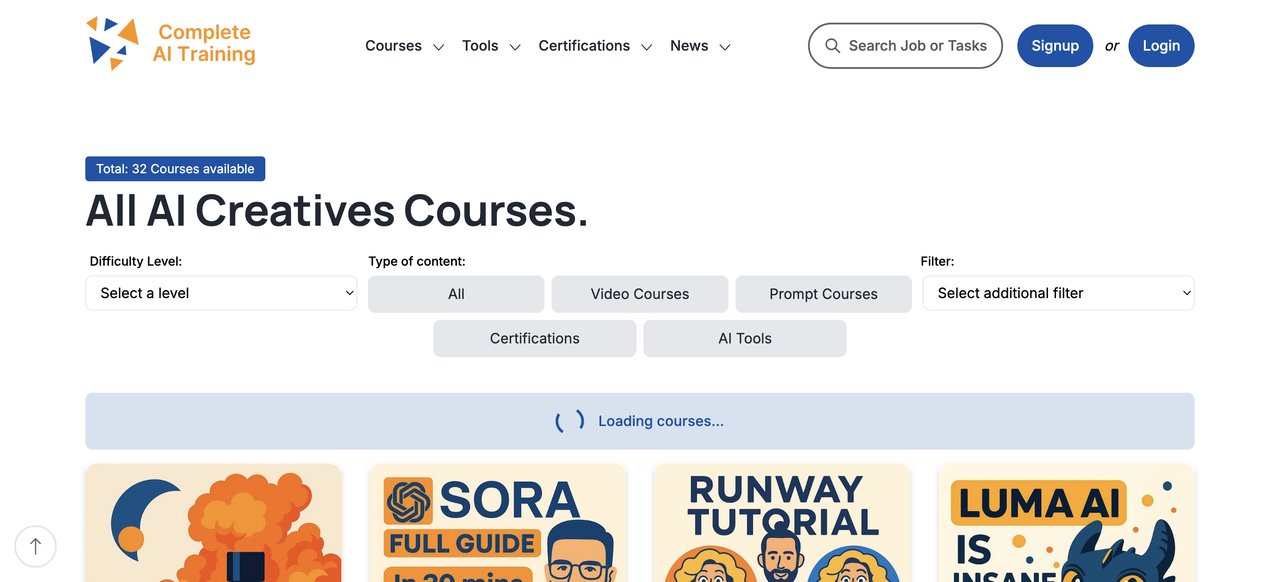Filter content by AI Tools
1280x582 pixels.
(745, 338)
